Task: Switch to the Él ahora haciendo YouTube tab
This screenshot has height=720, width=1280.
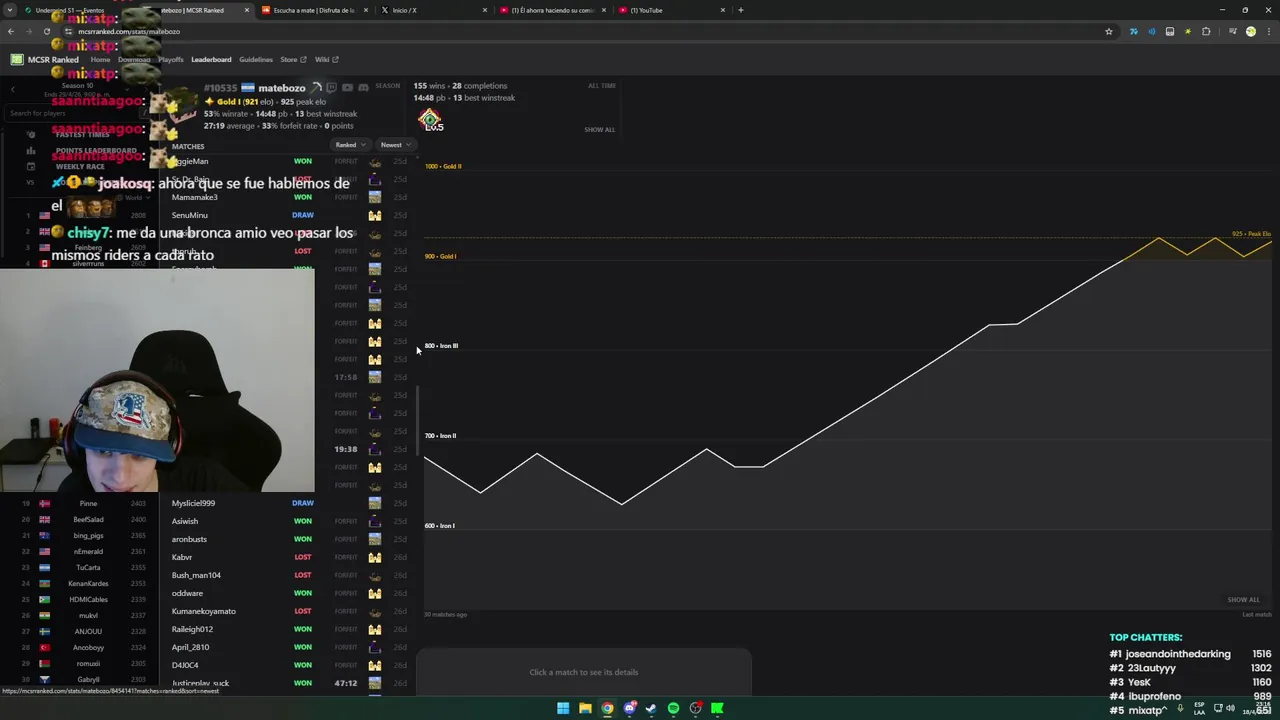Action: [552, 10]
